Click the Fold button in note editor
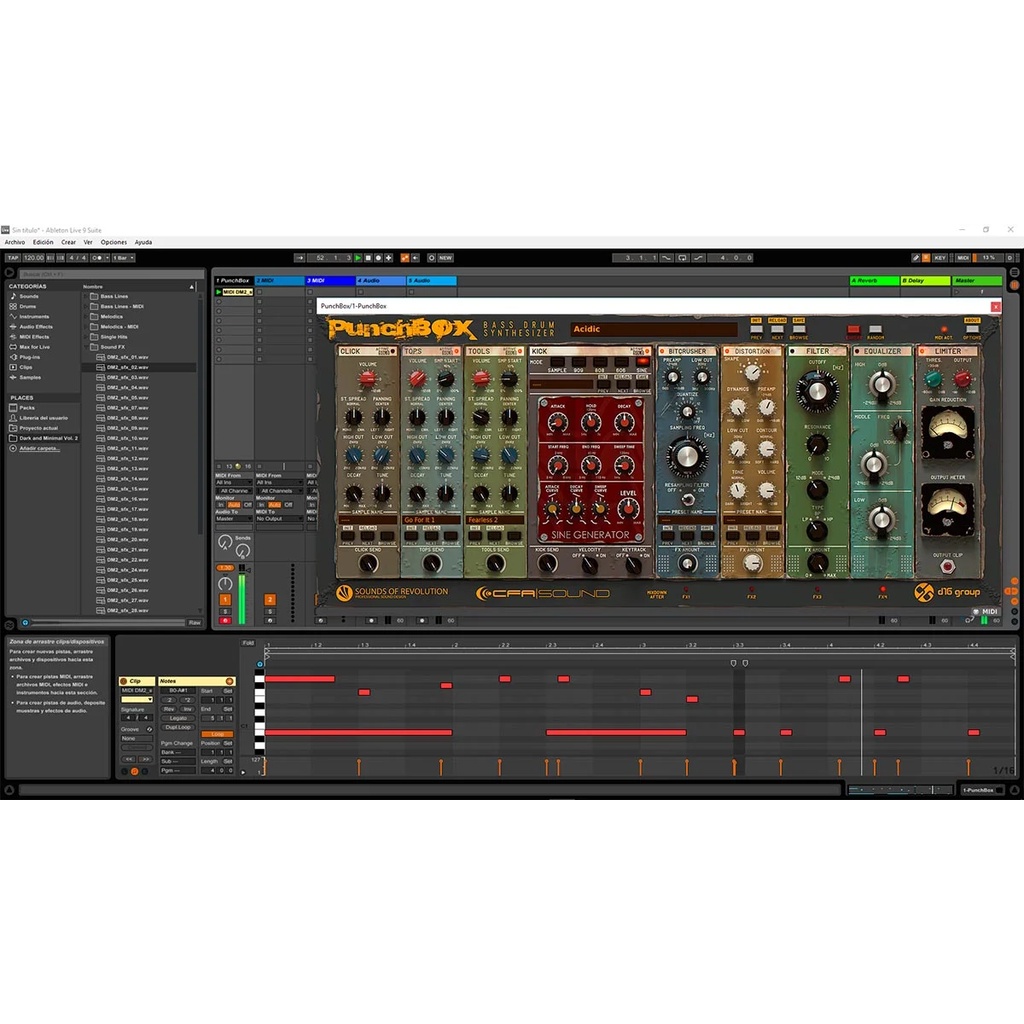1024x1024 pixels. [248, 643]
